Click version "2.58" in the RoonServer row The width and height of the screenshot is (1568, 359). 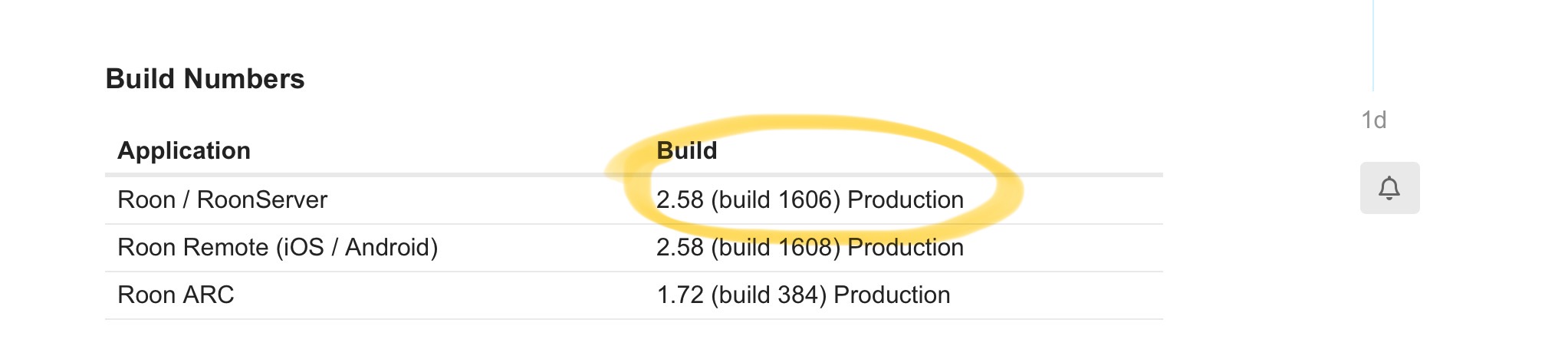[x=679, y=199]
